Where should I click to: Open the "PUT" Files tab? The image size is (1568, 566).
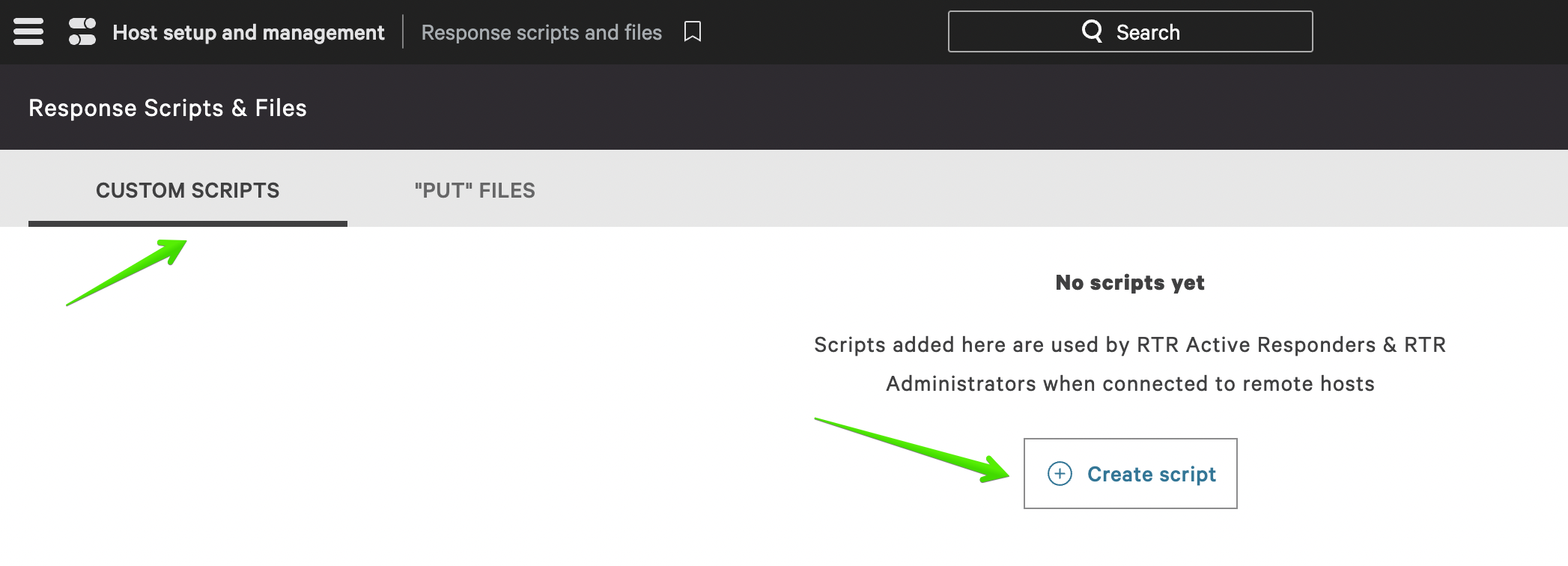(x=475, y=190)
